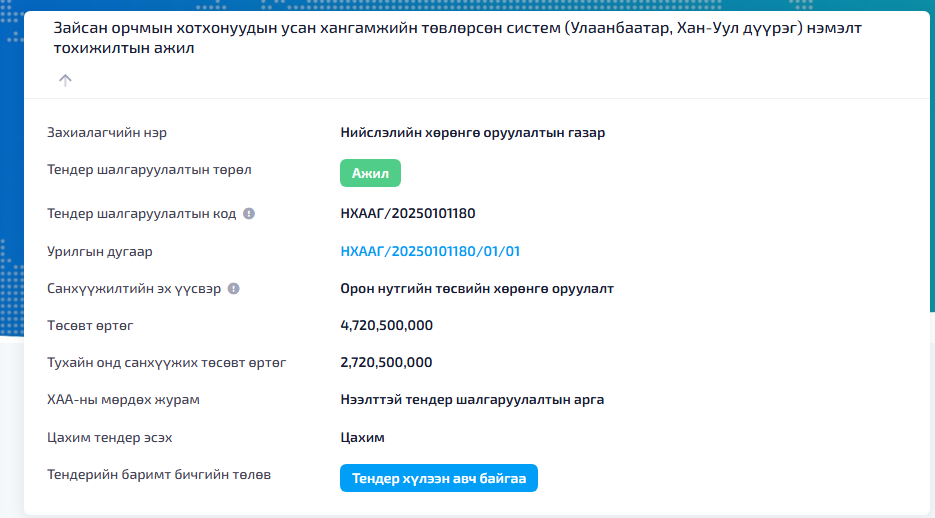Select the budget amount 4,720,500,000
935x518 pixels.
coord(386,325)
